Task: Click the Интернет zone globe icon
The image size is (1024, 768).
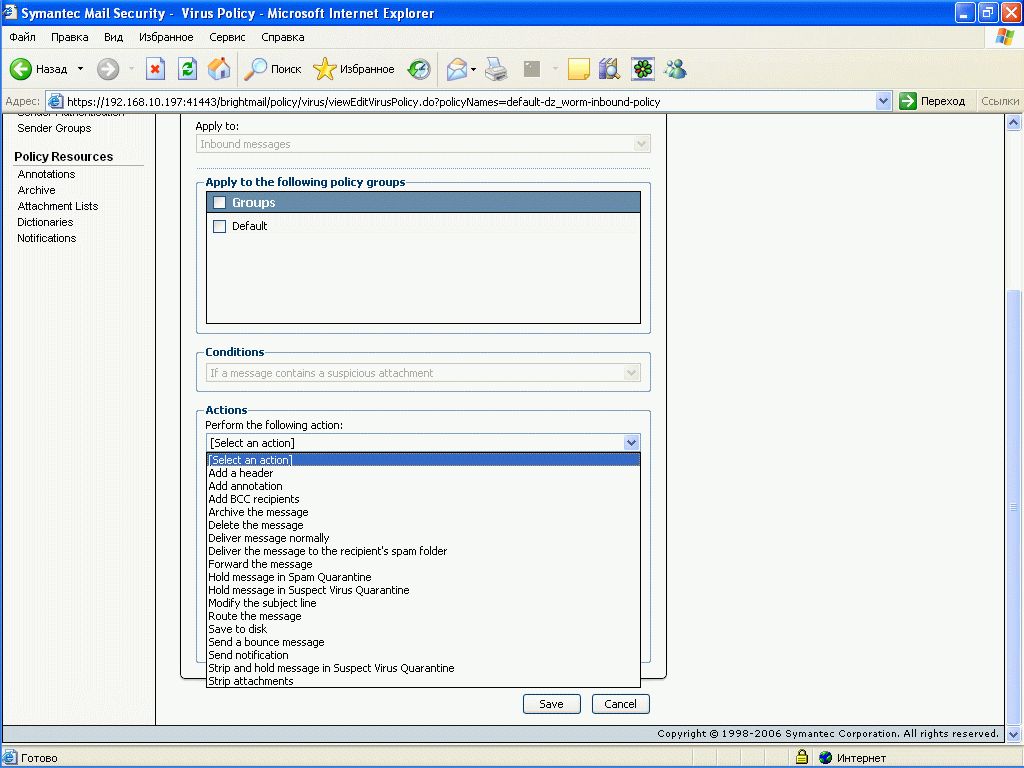Action: [x=825, y=758]
